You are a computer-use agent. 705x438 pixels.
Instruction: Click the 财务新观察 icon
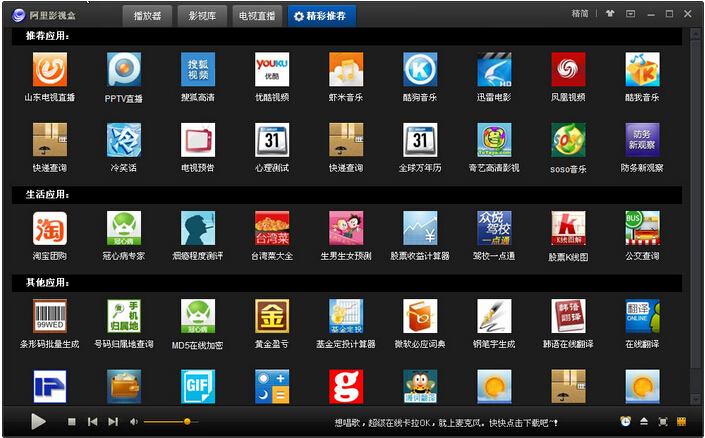(x=642, y=140)
